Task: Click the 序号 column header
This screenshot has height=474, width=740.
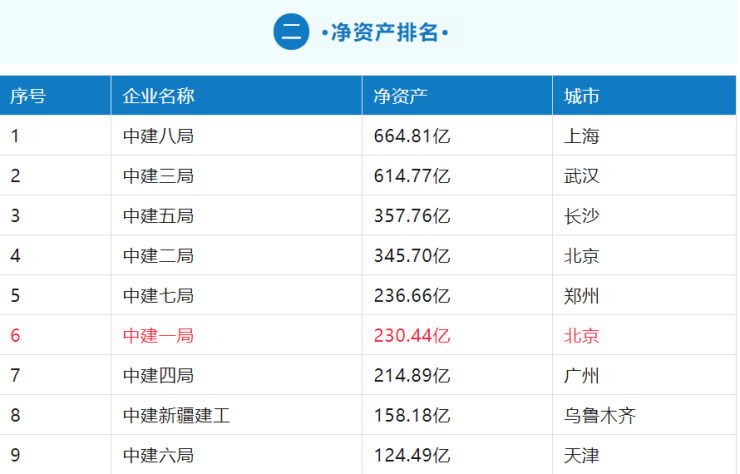Action: [x=28, y=96]
